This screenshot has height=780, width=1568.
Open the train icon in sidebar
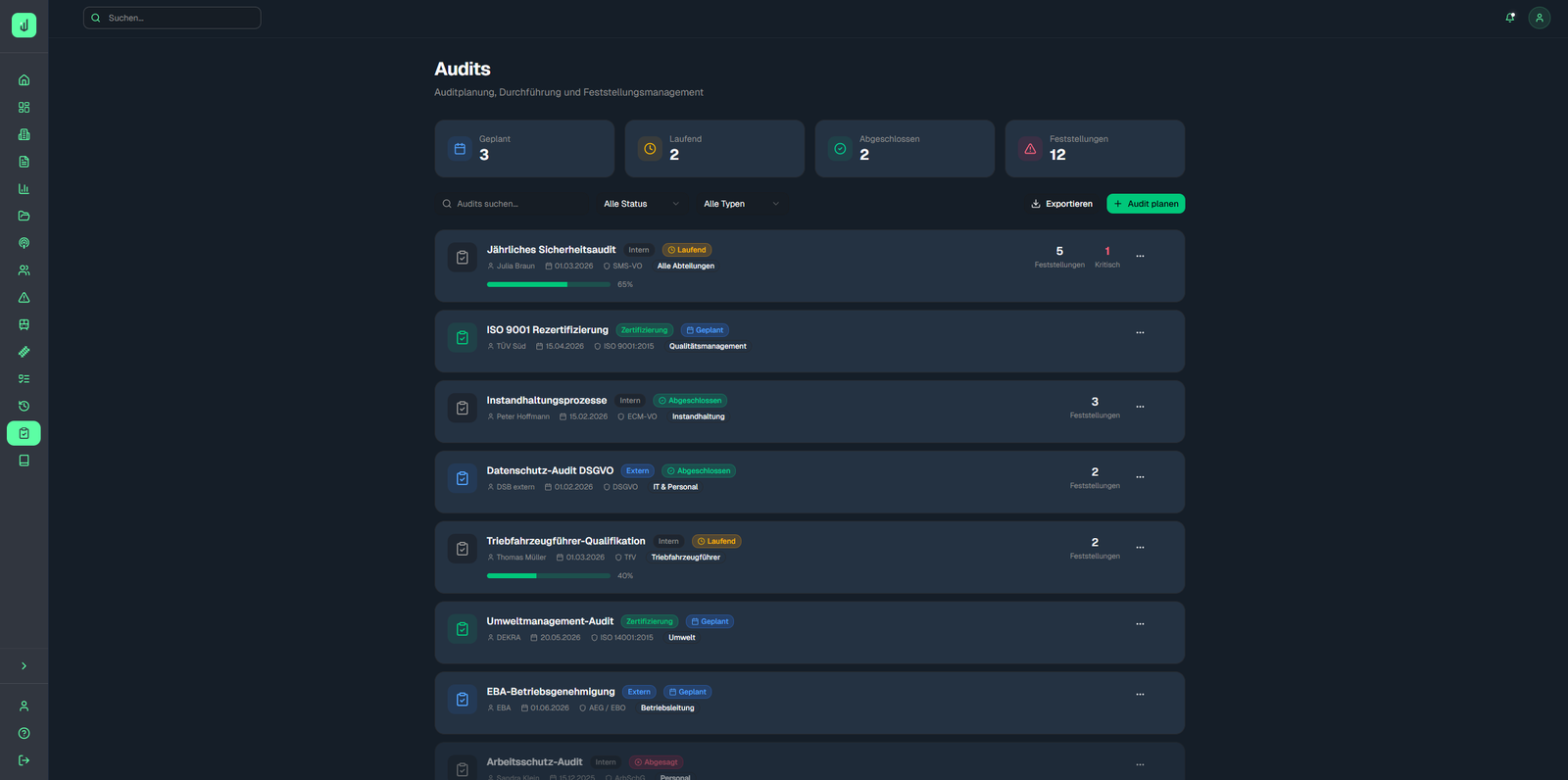tap(24, 324)
